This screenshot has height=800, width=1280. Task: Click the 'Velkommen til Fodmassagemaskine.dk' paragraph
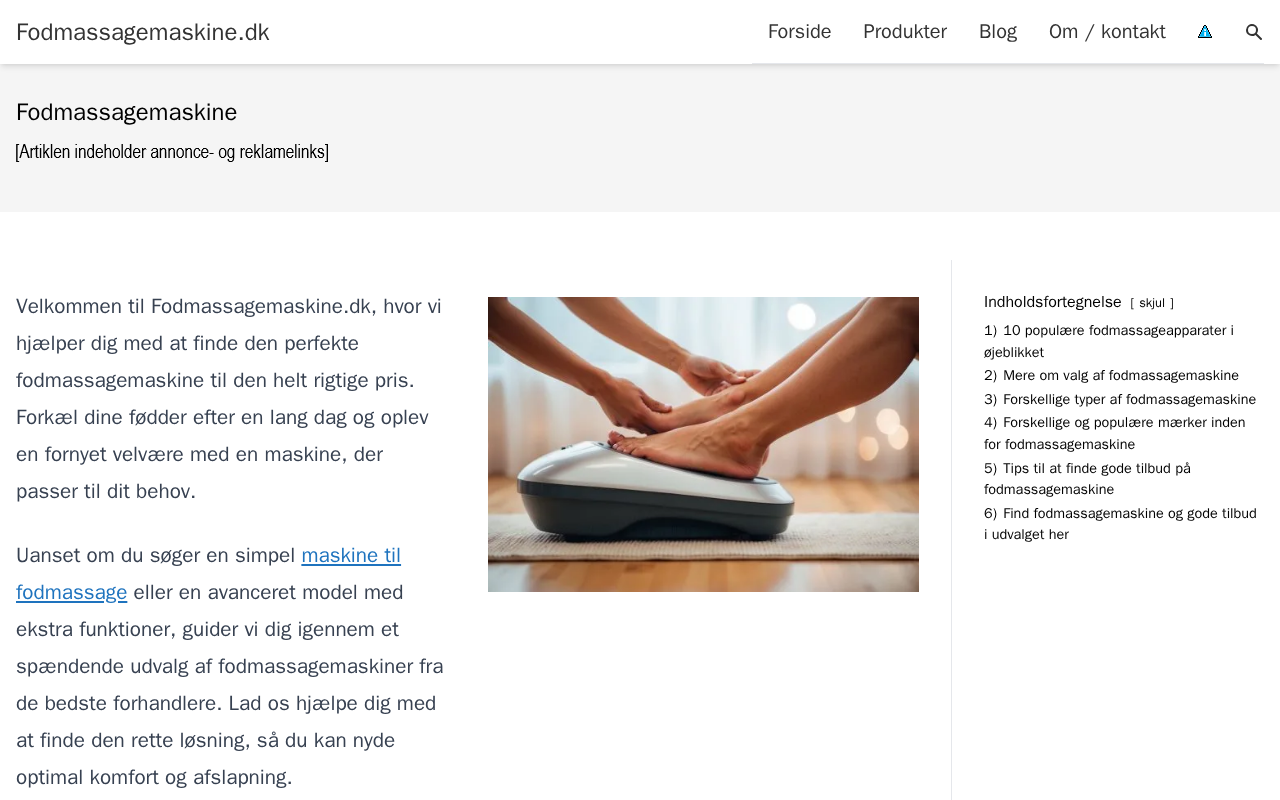point(229,398)
